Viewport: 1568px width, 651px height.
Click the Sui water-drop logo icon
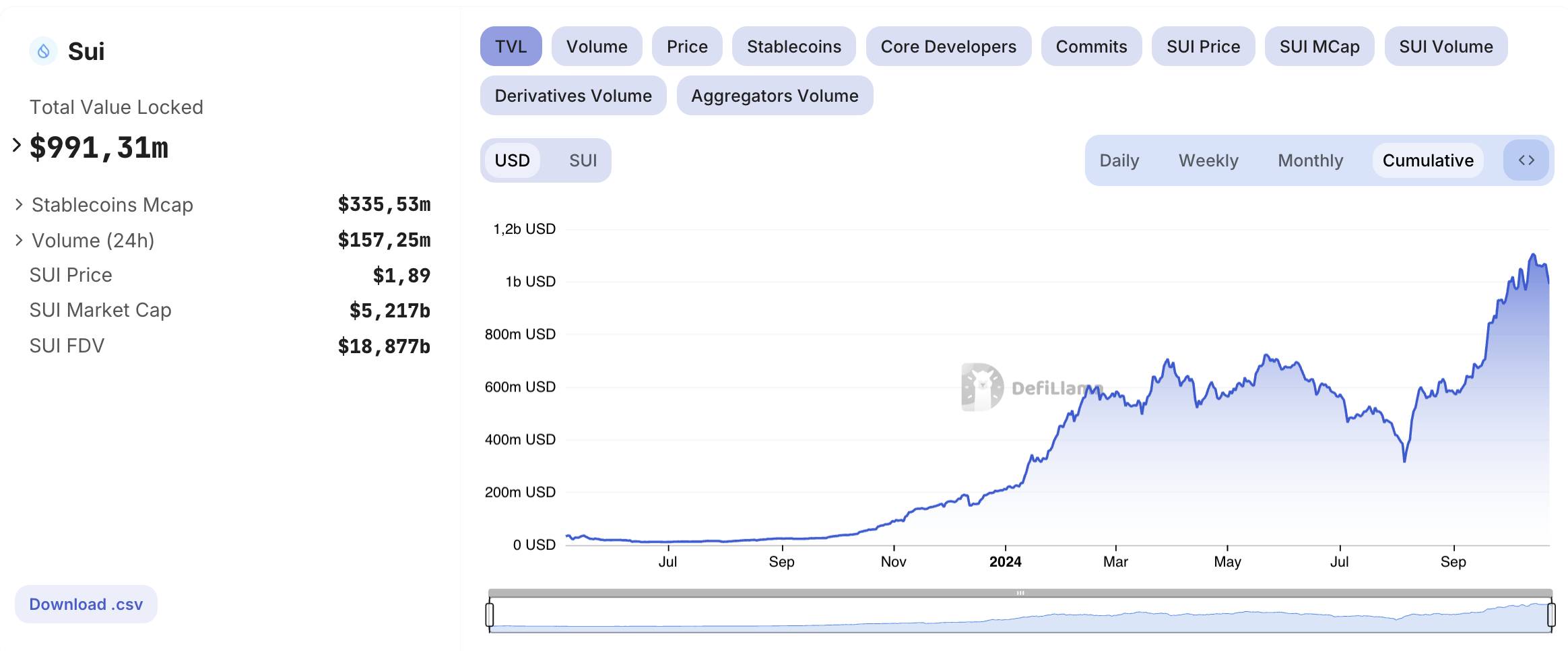[x=43, y=51]
